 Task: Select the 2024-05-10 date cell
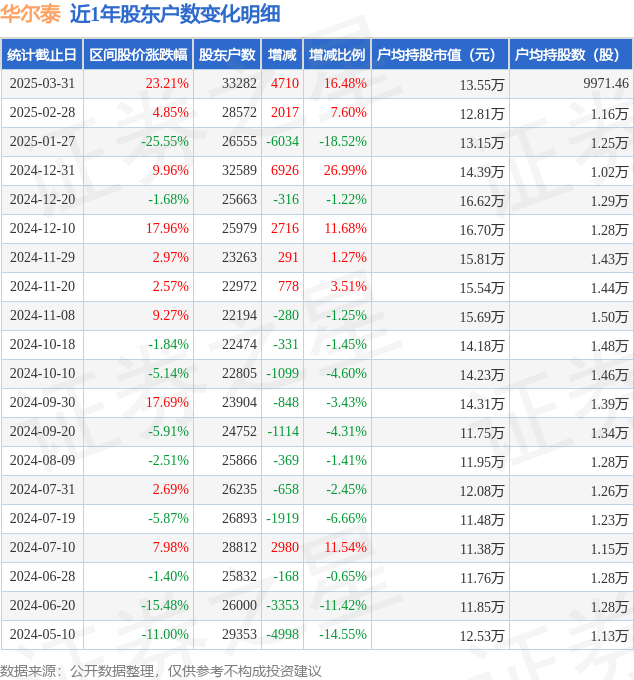(x=42, y=634)
